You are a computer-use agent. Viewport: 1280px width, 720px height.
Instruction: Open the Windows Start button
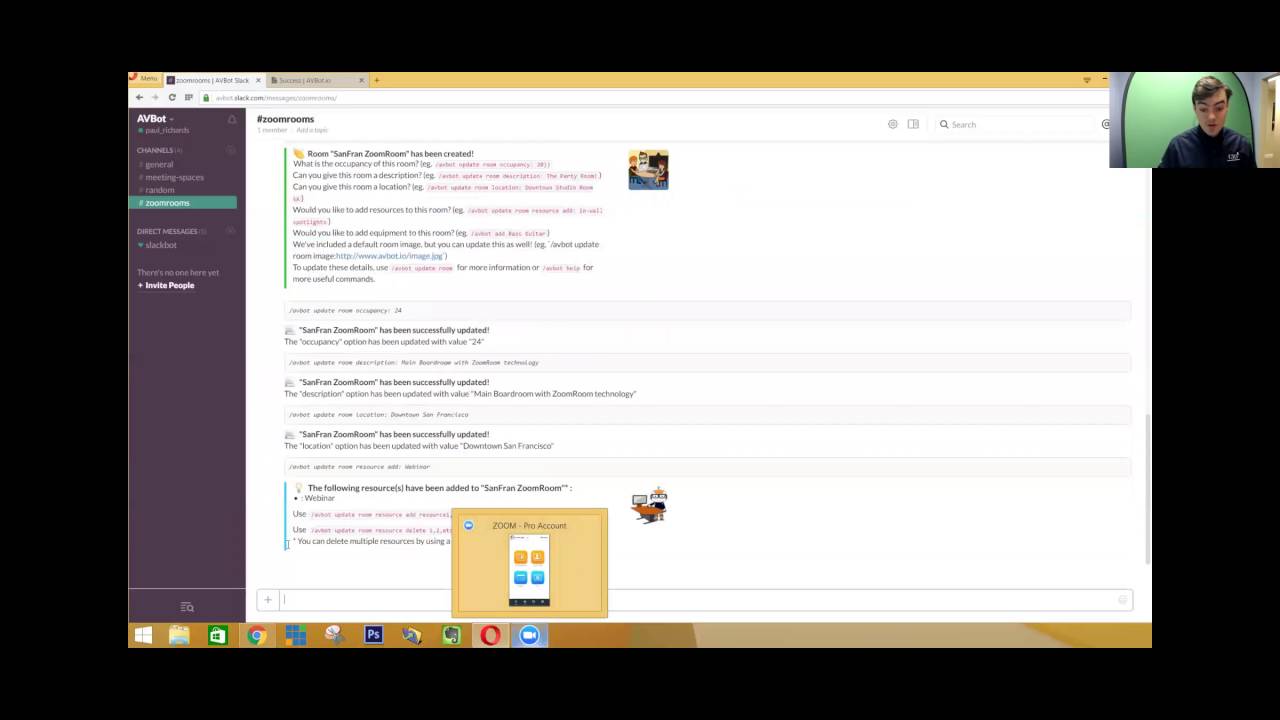[x=143, y=635]
